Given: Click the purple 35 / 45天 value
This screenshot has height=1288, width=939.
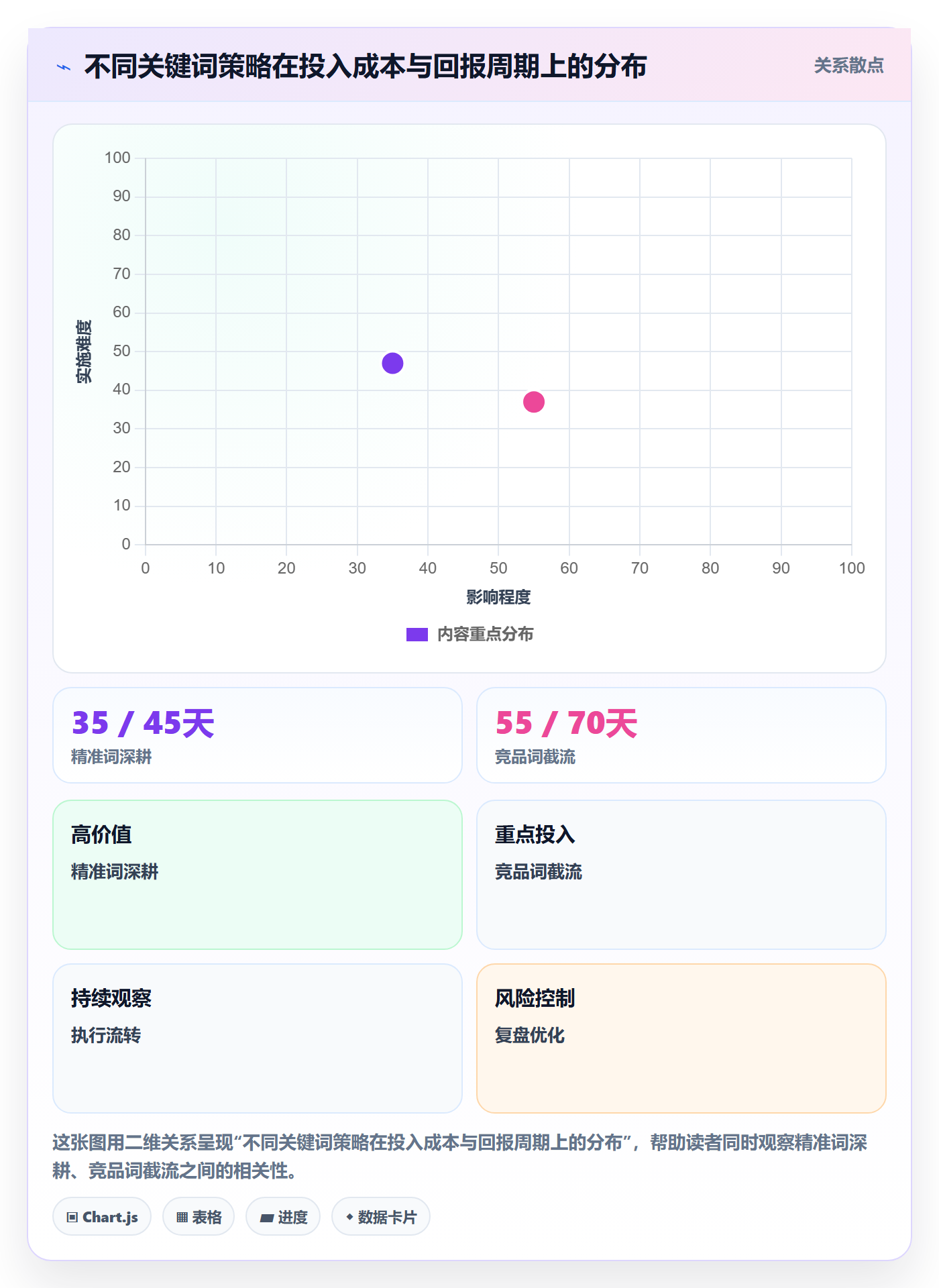Looking at the screenshot, I should click(143, 723).
